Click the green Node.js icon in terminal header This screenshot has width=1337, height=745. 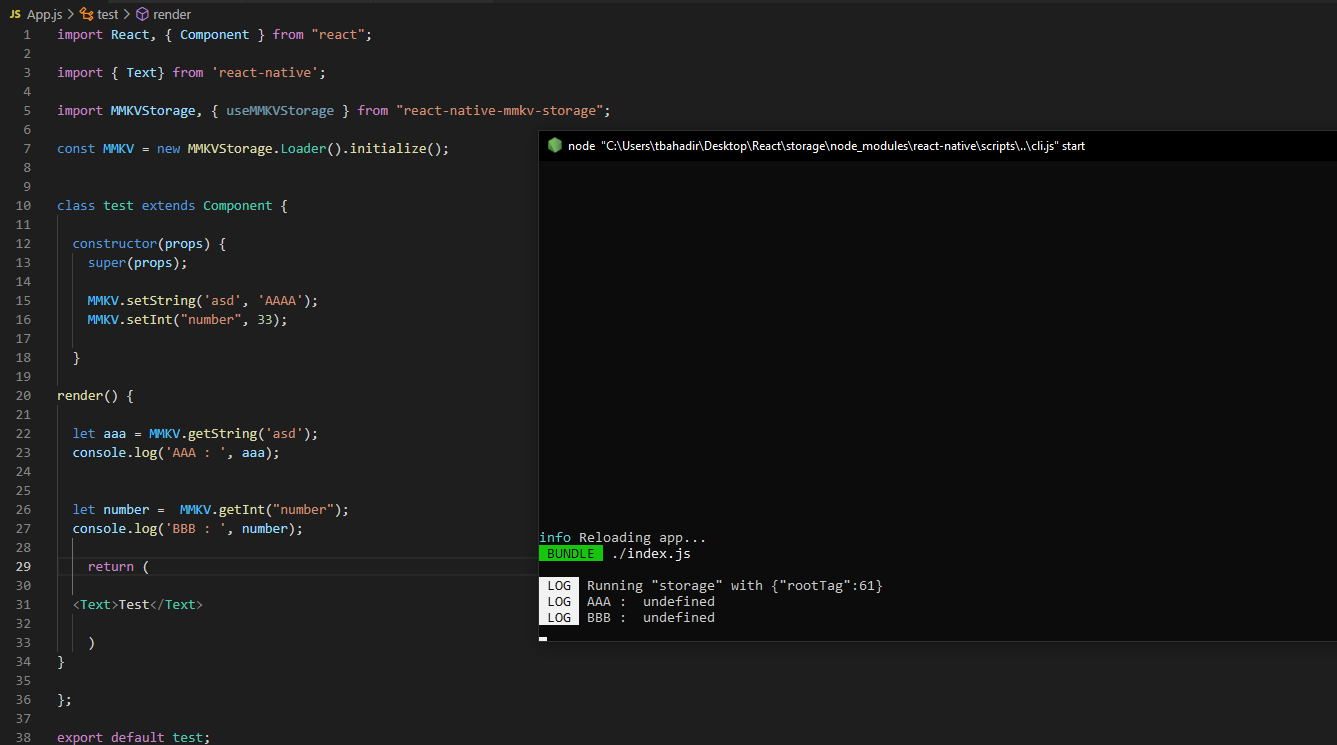point(554,145)
